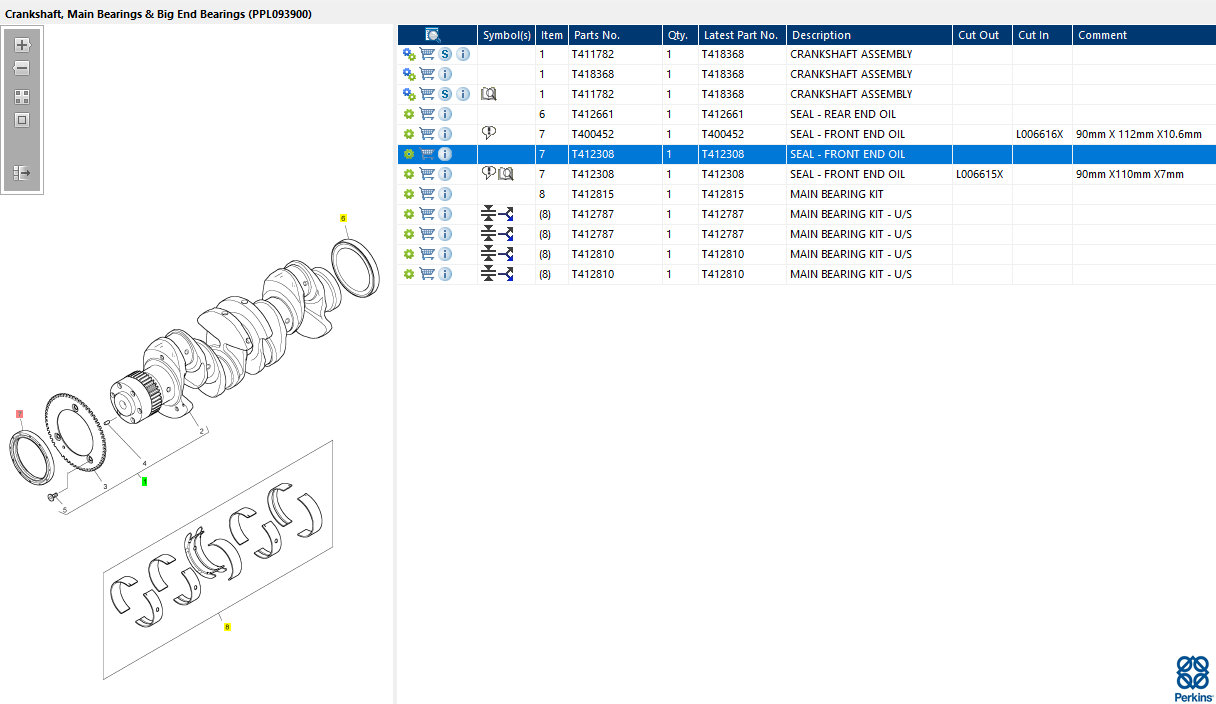Open info for T400452 front end oil seal
This screenshot has height=704, width=1216.
click(445, 134)
